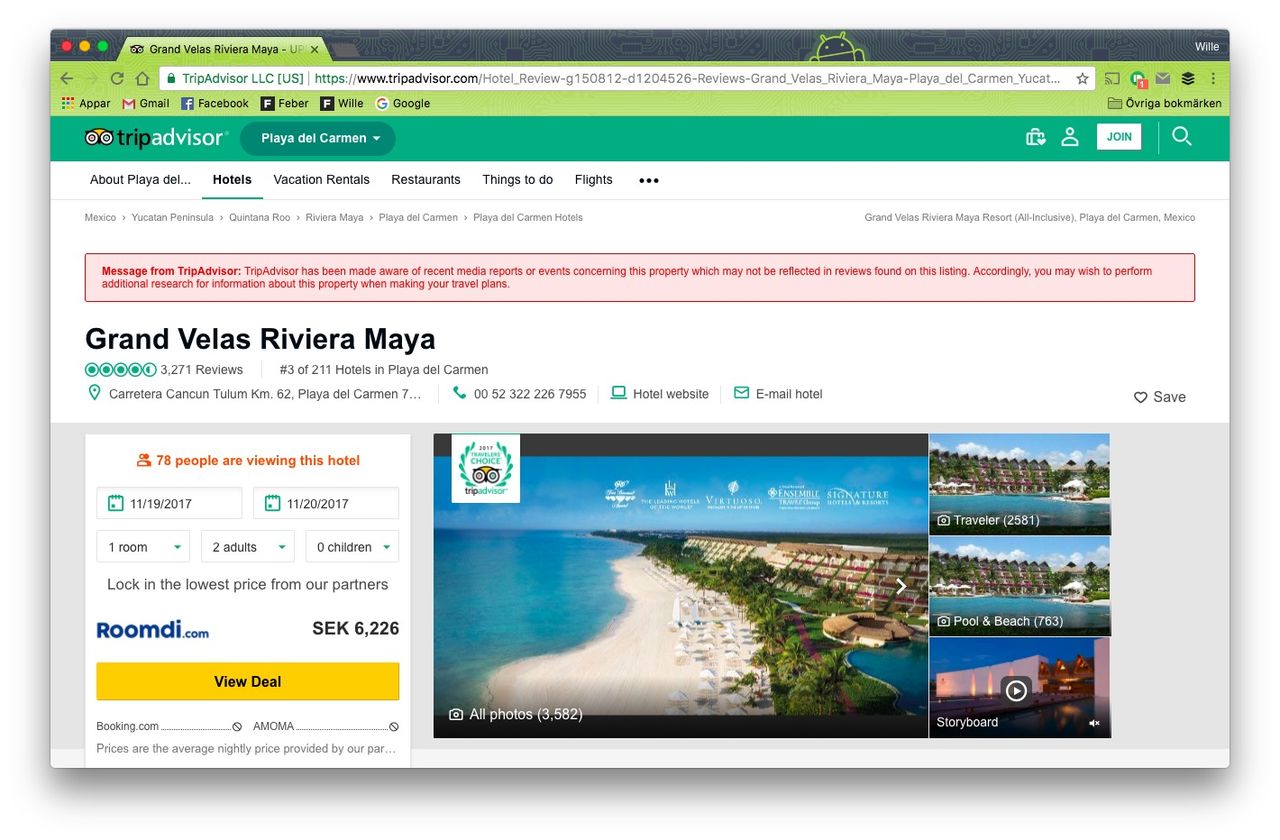Click the Quintana Roo breadcrumb
This screenshot has height=840, width=1280.
pos(259,217)
